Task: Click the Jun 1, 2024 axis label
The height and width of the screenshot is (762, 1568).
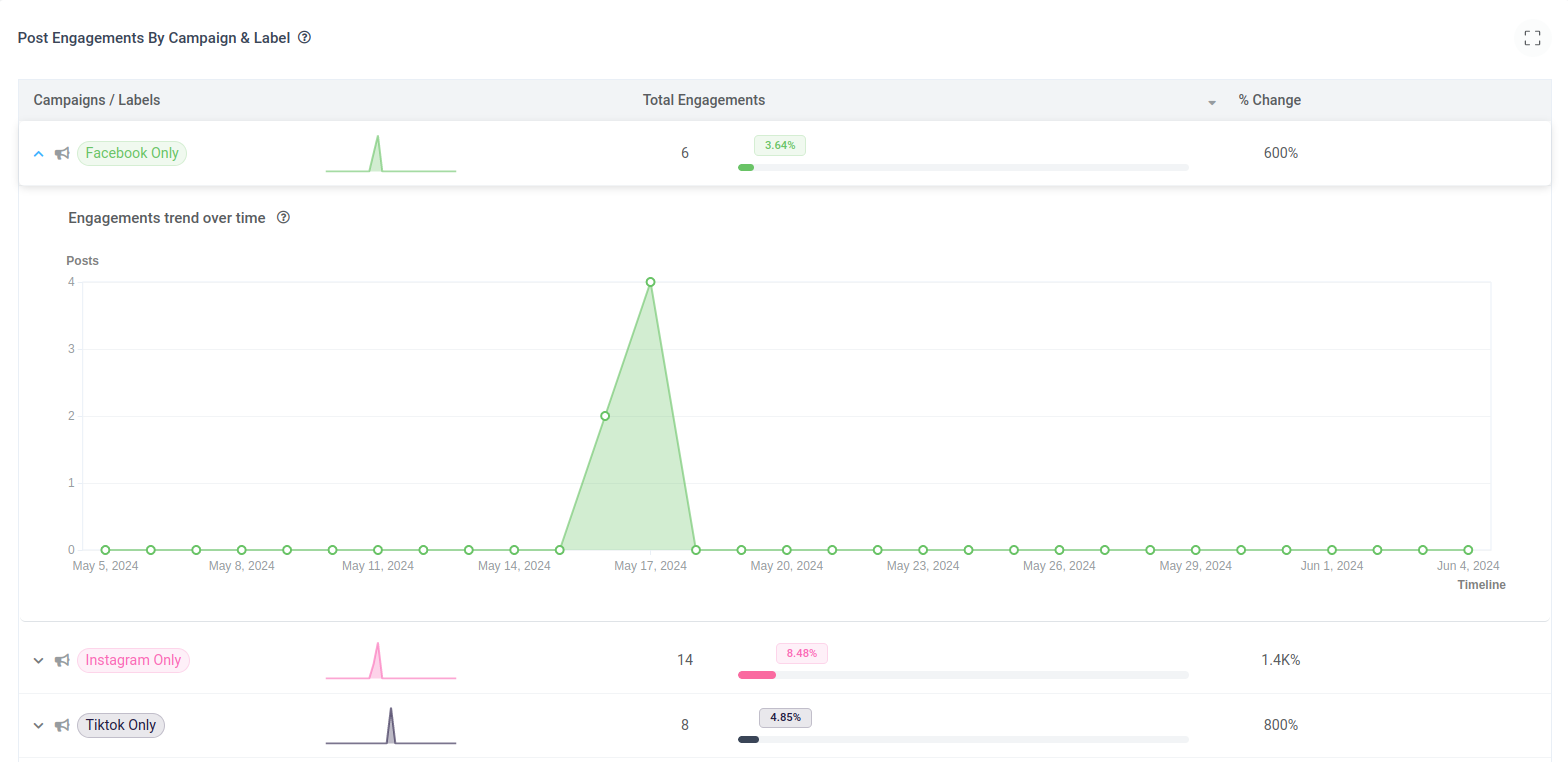Action: [x=1332, y=566]
